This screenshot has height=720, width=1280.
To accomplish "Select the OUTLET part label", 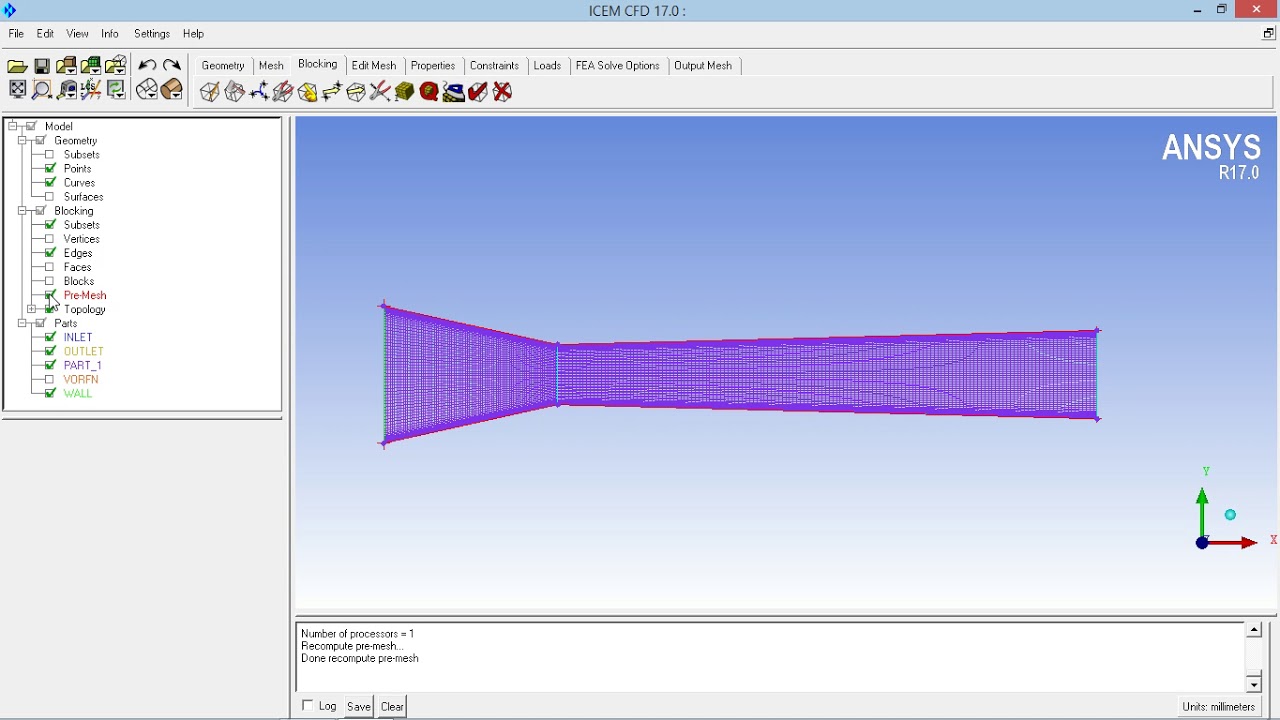I will pyautogui.click(x=84, y=352).
